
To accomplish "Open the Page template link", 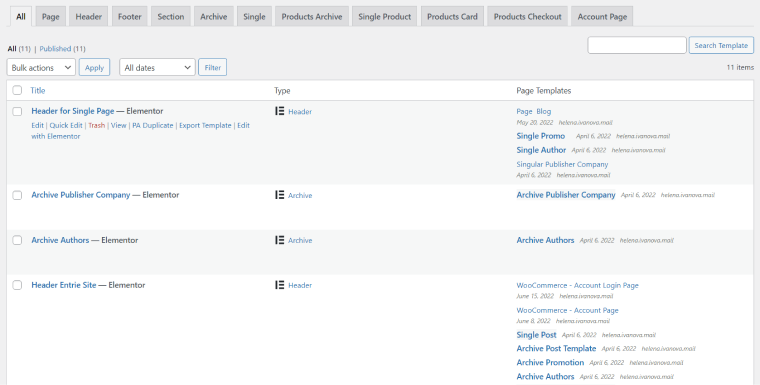I will 524,112.
